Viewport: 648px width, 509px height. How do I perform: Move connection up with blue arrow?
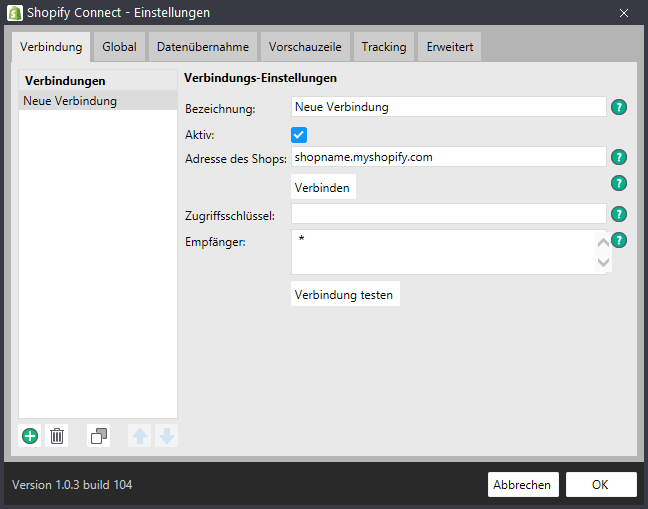coord(140,436)
